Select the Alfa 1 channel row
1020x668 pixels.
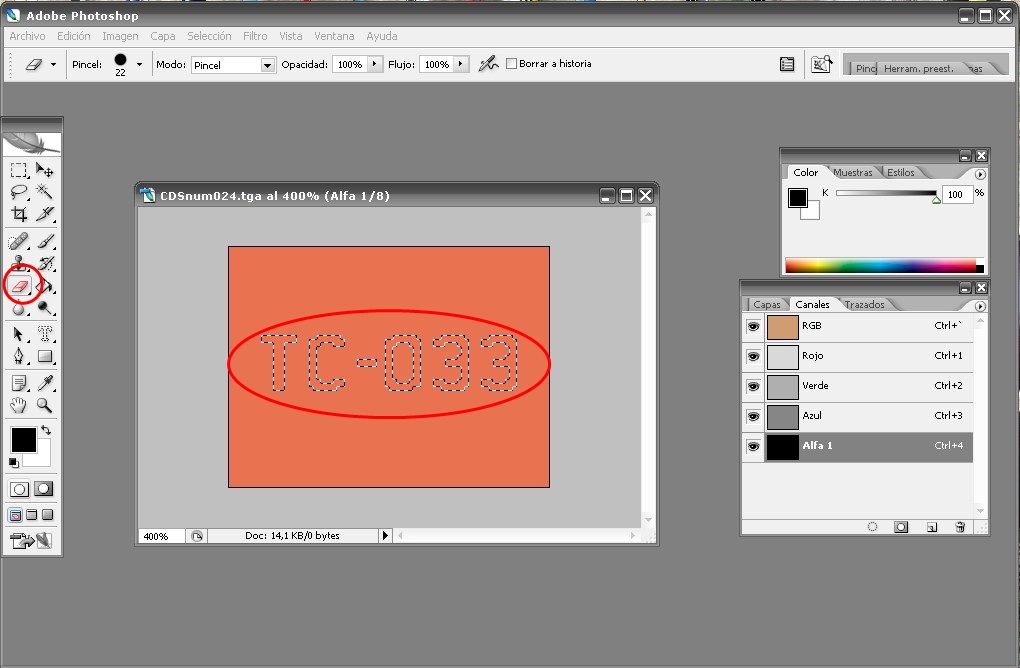[857, 447]
